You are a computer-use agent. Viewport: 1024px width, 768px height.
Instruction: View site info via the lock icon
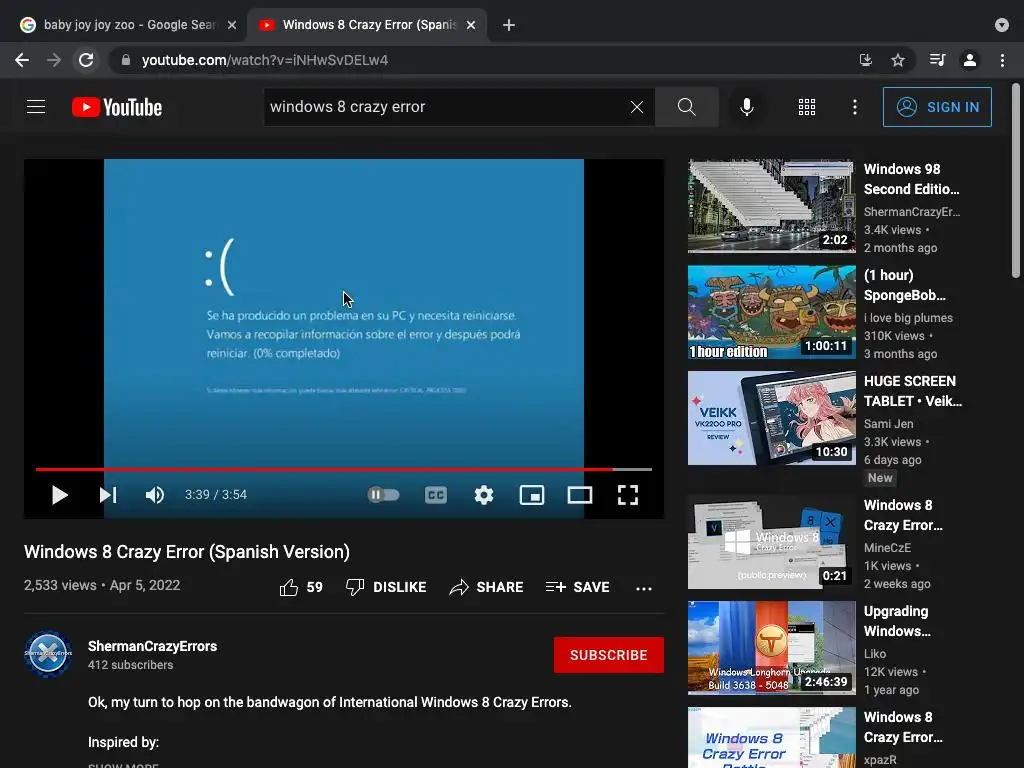point(126,60)
